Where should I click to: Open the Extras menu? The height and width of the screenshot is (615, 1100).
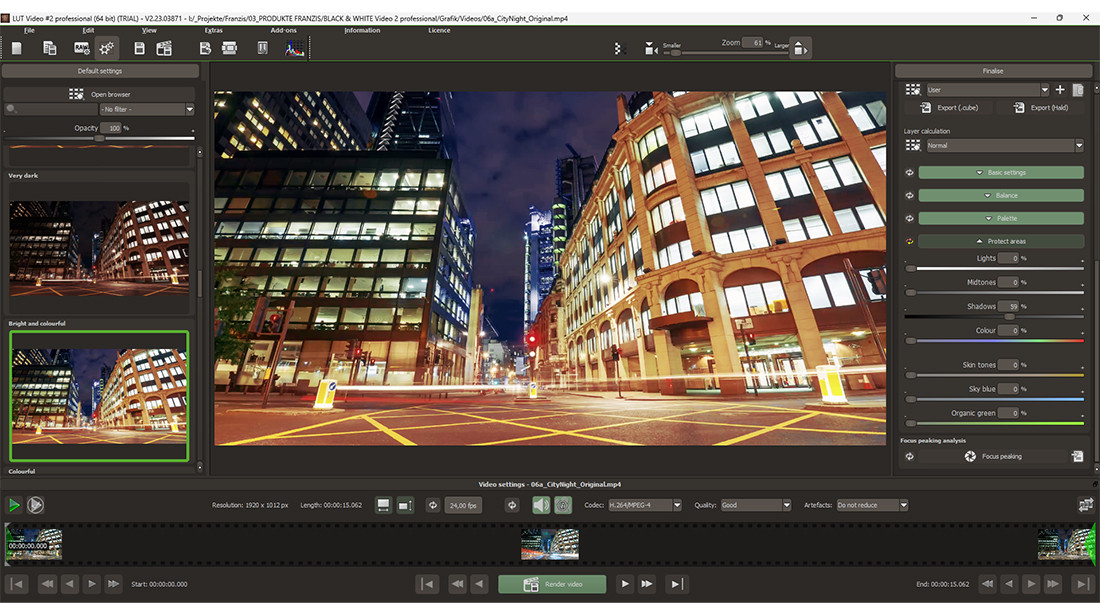213,30
